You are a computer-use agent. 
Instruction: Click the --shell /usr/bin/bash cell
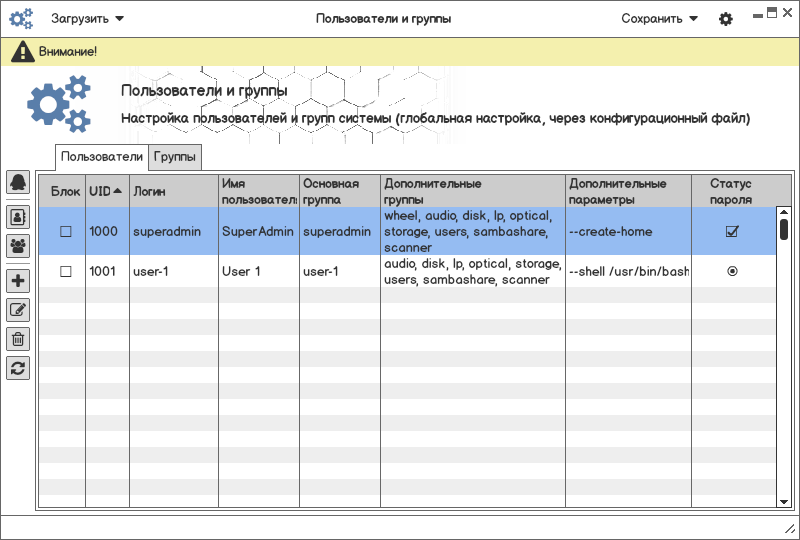coord(629,271)
